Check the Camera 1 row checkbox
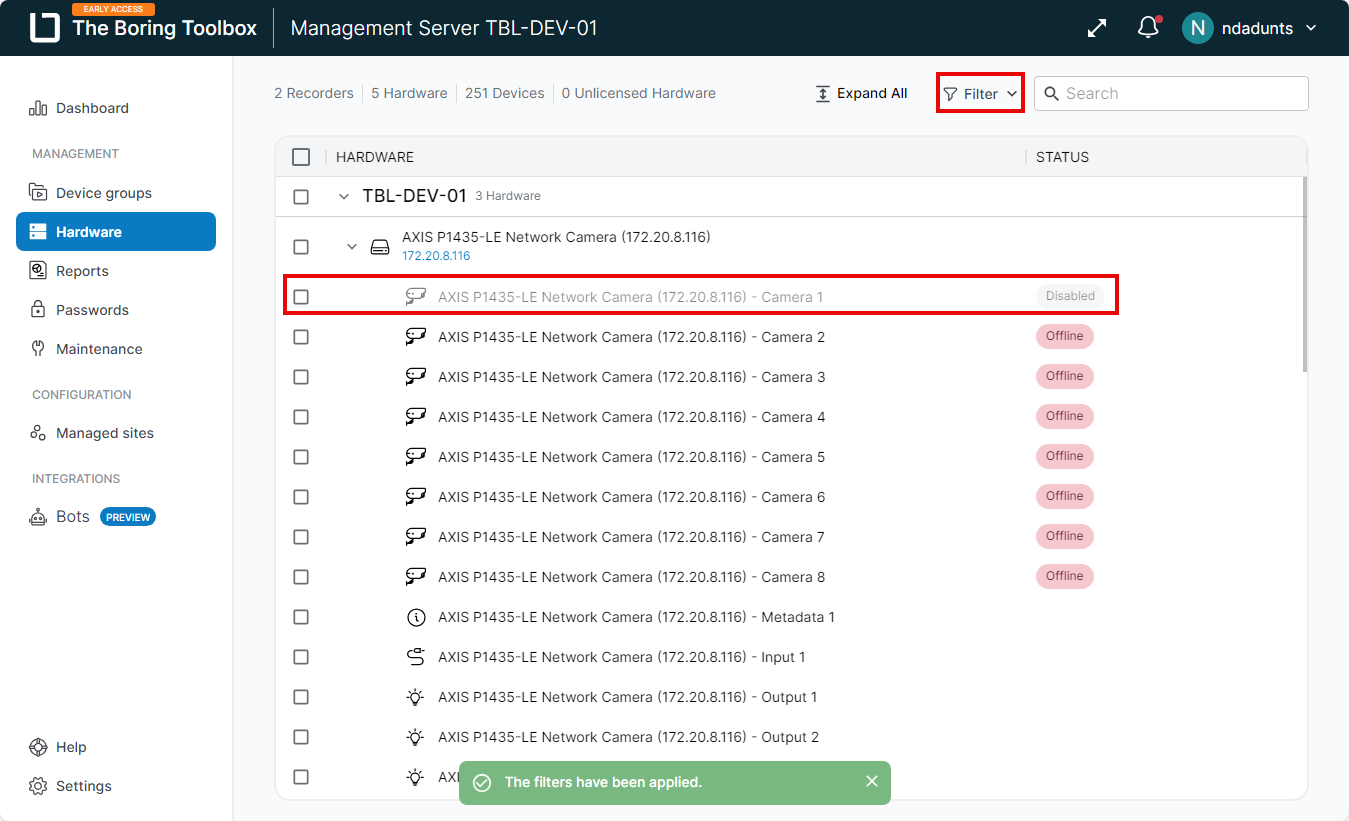This screenshot has width=1349, height=821. coord(301,297)
